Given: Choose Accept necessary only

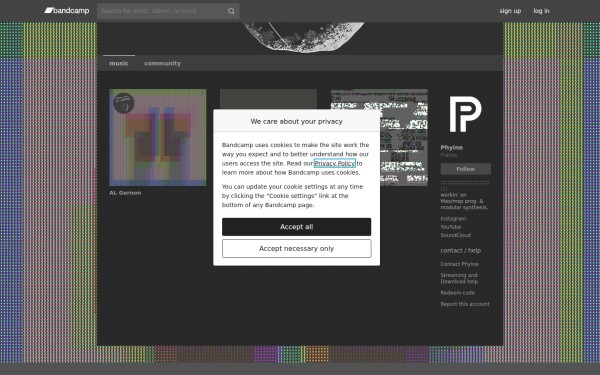Looking at the screenshot, I should click(297, 248).
